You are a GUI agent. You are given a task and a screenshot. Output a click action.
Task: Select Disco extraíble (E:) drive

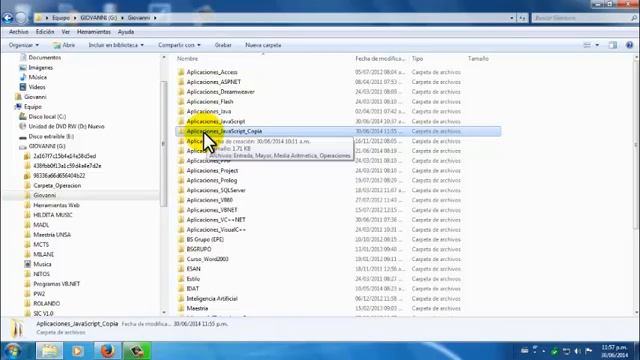51,136
